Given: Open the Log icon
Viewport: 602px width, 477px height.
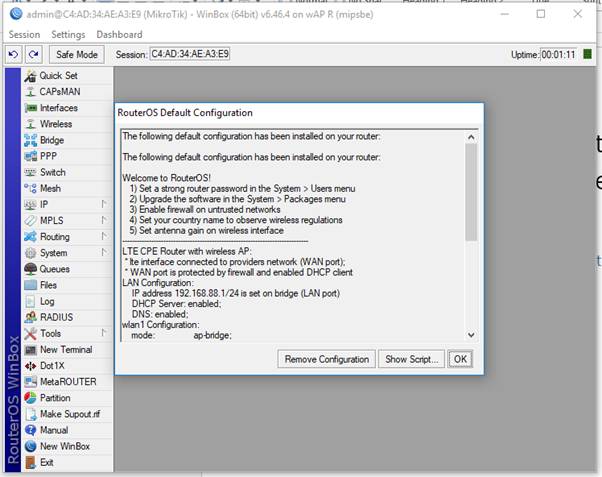Looking at the screenshot, I should 30,301.
